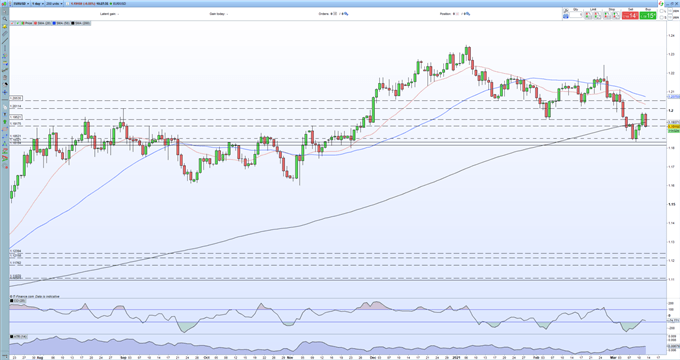Click second Stop order icon

616,16
